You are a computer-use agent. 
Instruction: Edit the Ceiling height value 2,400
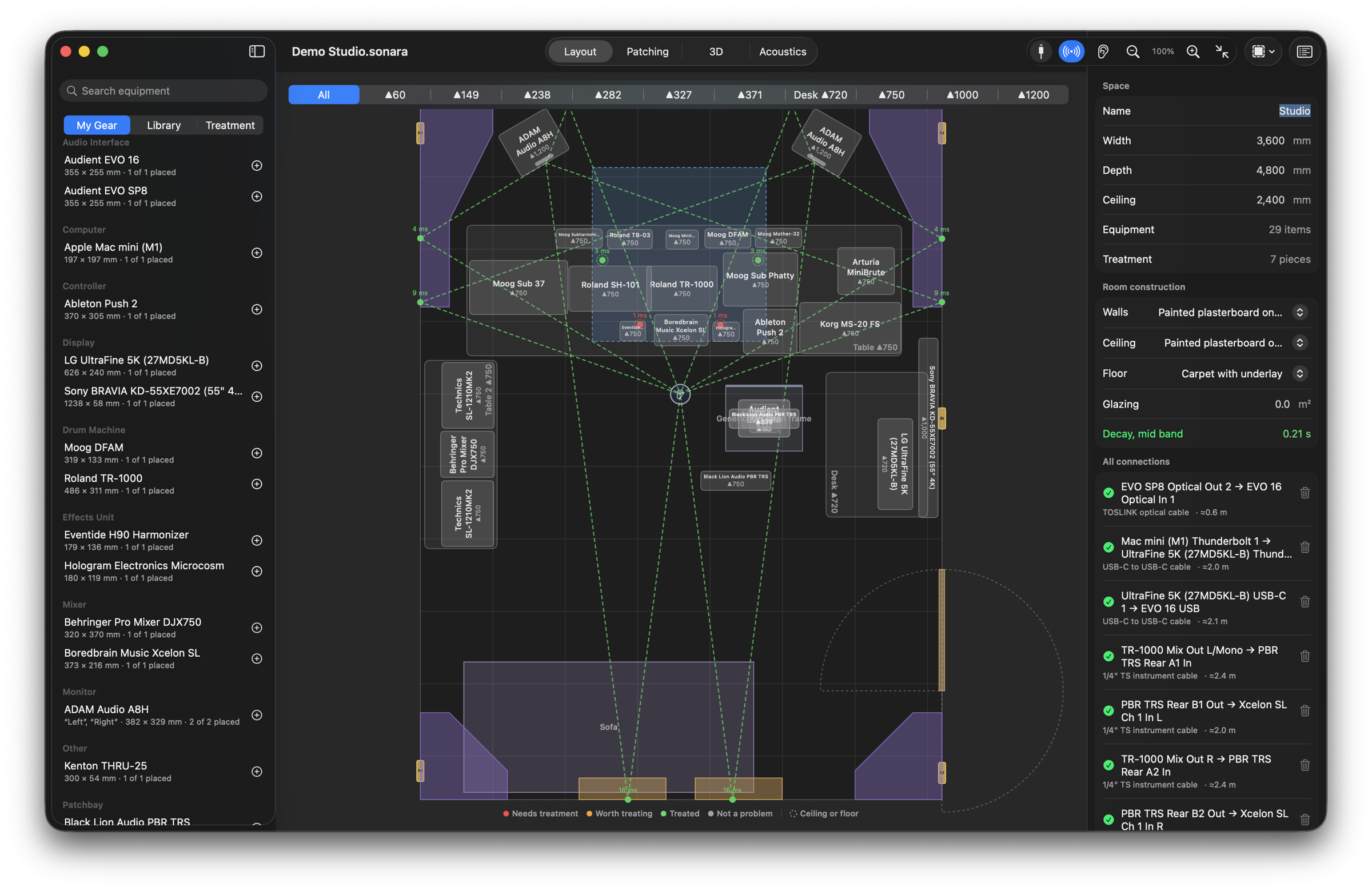1270,199
